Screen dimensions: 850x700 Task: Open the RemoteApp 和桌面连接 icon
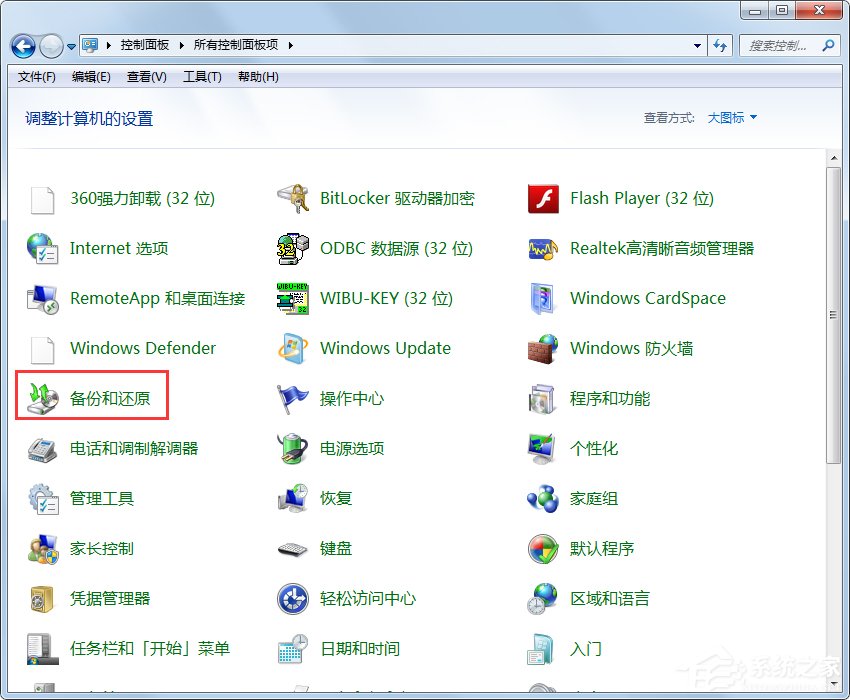42,299
